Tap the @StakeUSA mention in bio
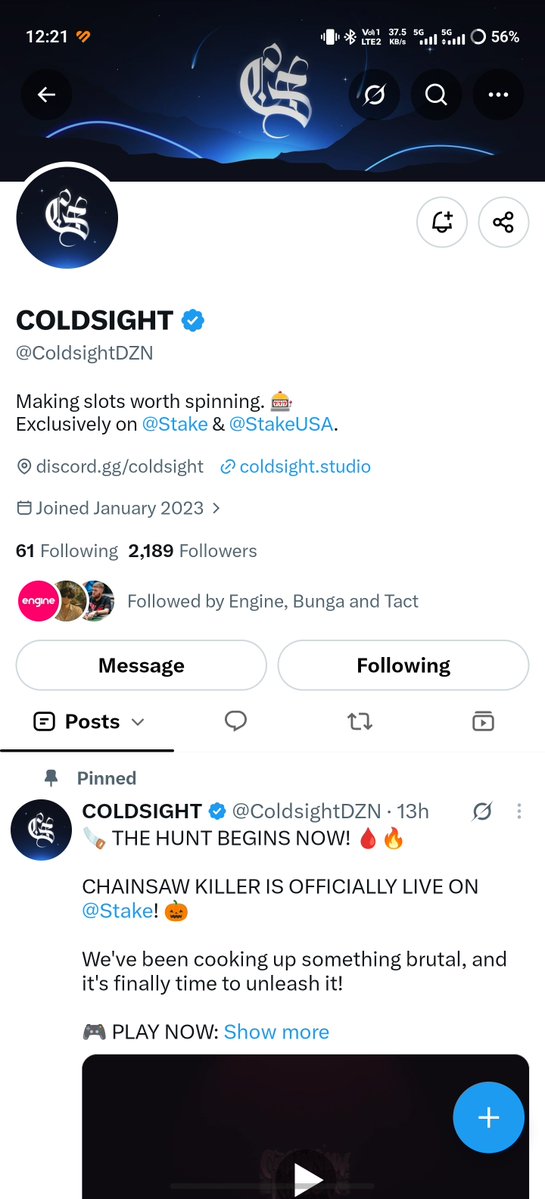545x1199 pixels. click(281, 425)
